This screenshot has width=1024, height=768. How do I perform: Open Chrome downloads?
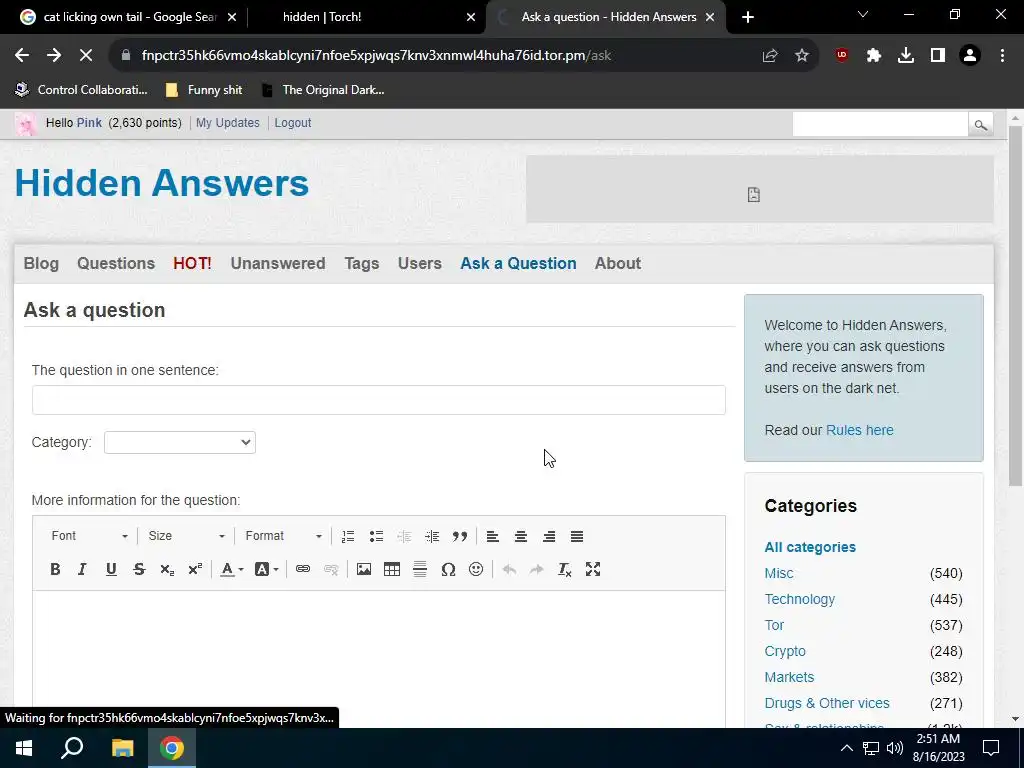pos(906,56)
